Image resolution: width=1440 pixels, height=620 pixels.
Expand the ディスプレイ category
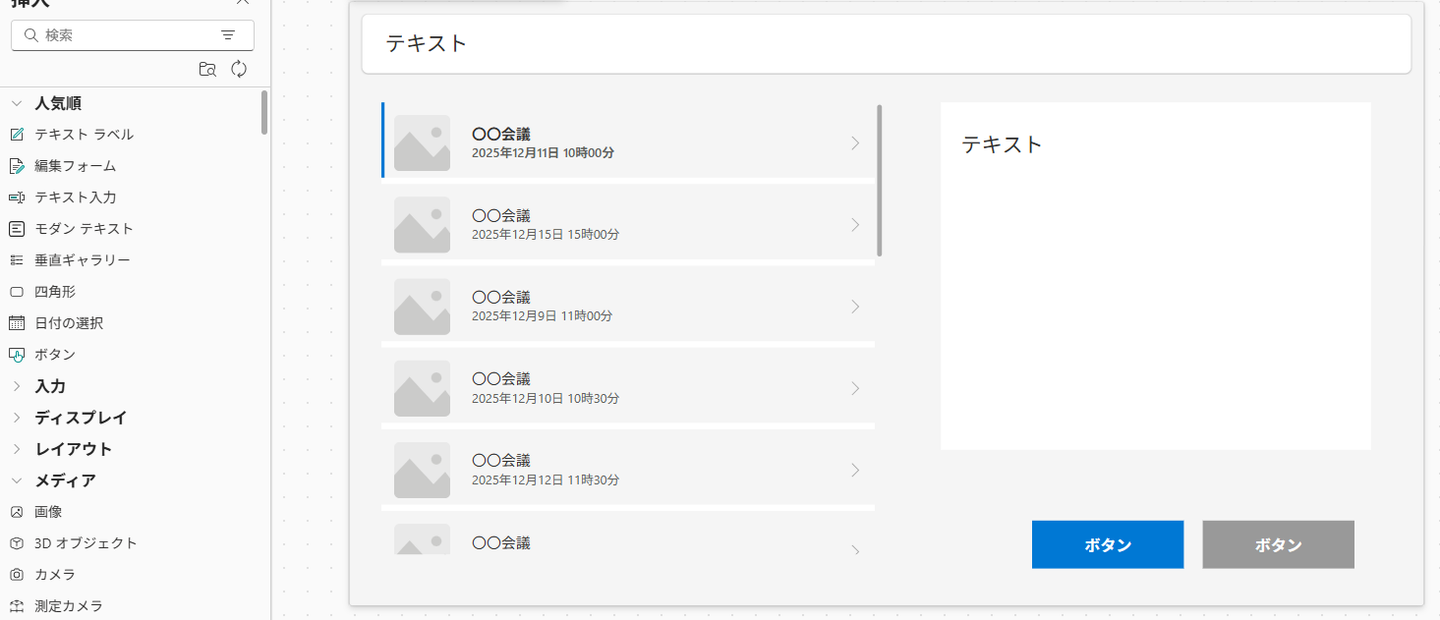pyautogui.click(x=17, y=417)
